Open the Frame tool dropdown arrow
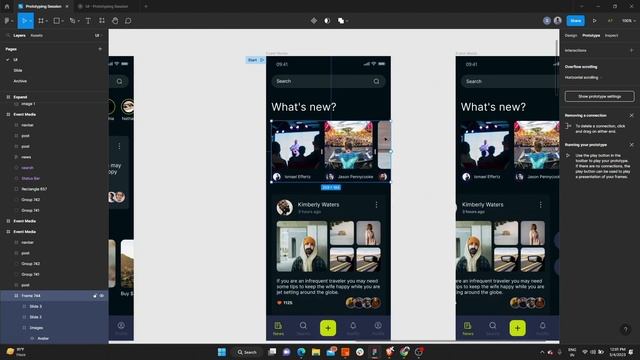 click(x=47, y=21)
